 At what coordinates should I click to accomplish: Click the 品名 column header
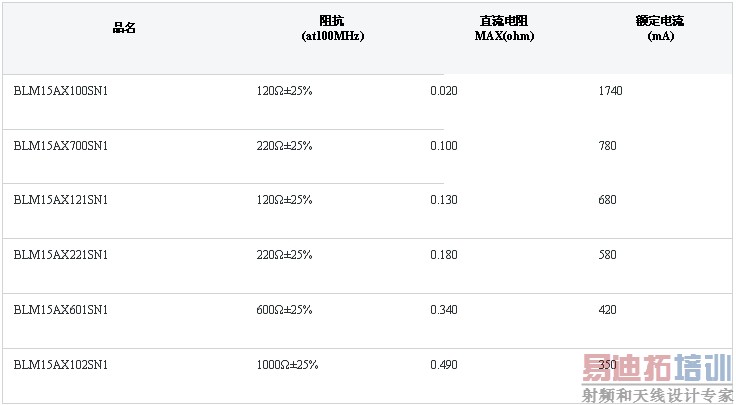(124, 28)
